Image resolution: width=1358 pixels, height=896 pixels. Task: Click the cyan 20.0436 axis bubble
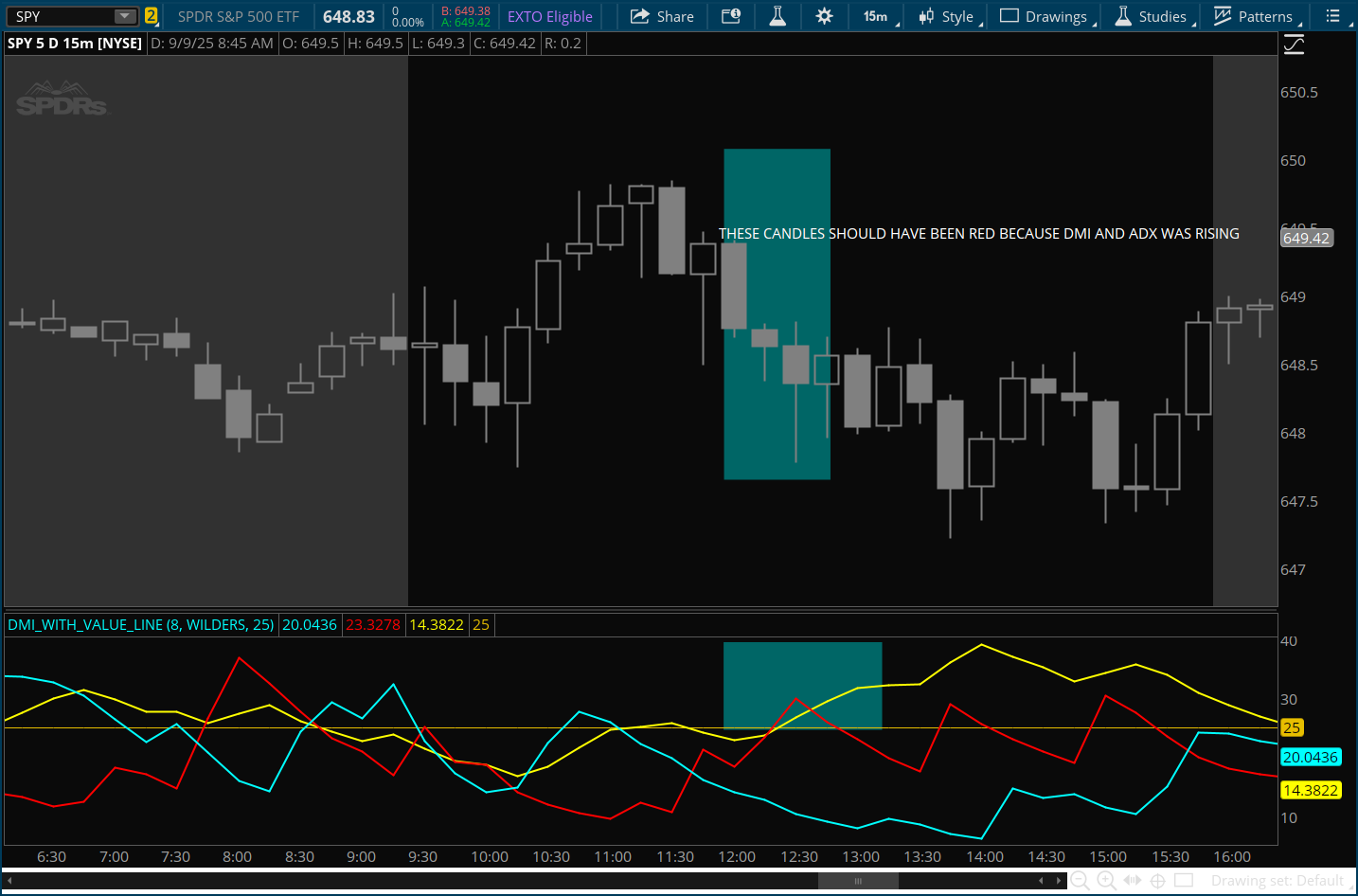click(1311, 757)
